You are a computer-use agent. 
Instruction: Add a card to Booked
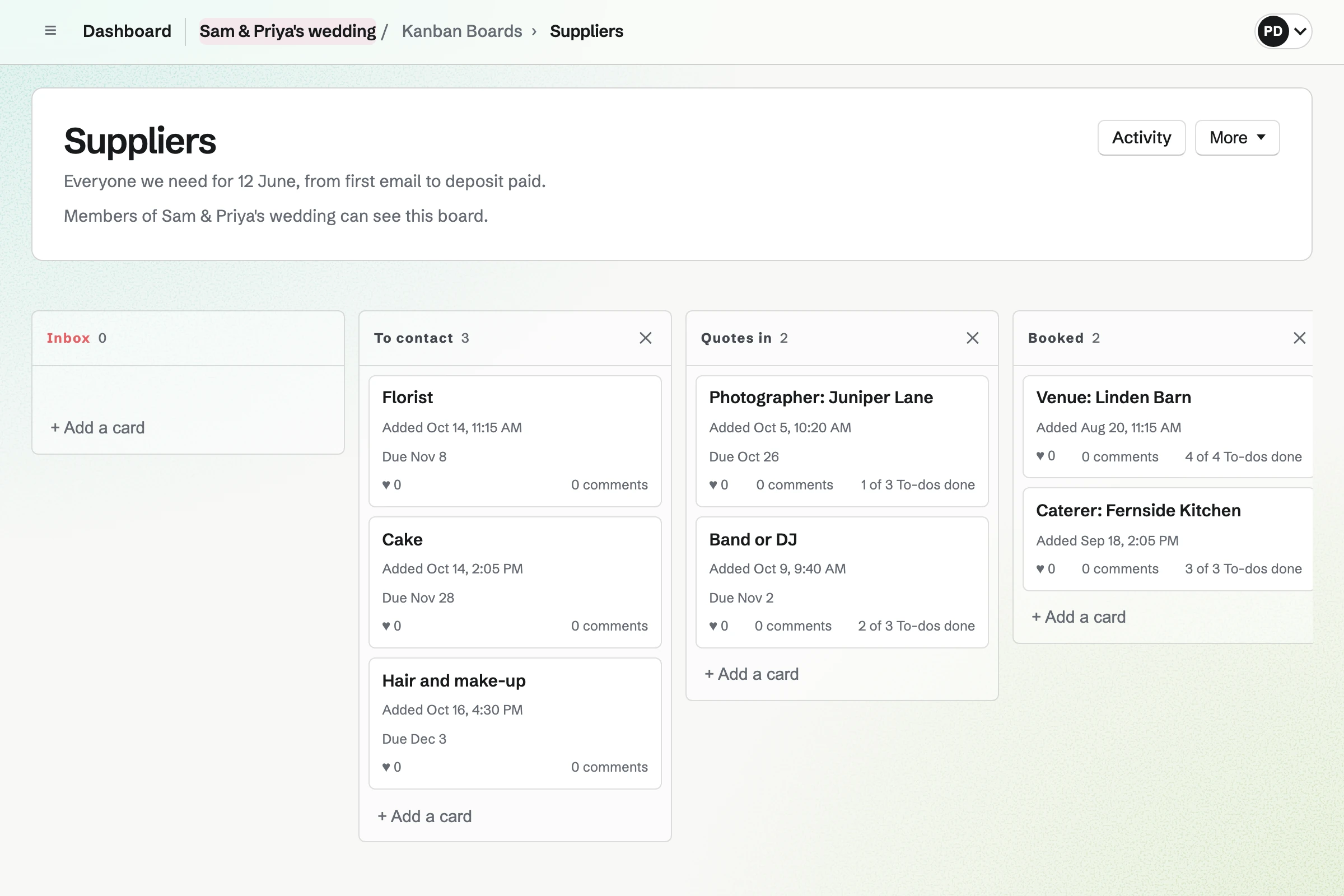click(1079, 617)
